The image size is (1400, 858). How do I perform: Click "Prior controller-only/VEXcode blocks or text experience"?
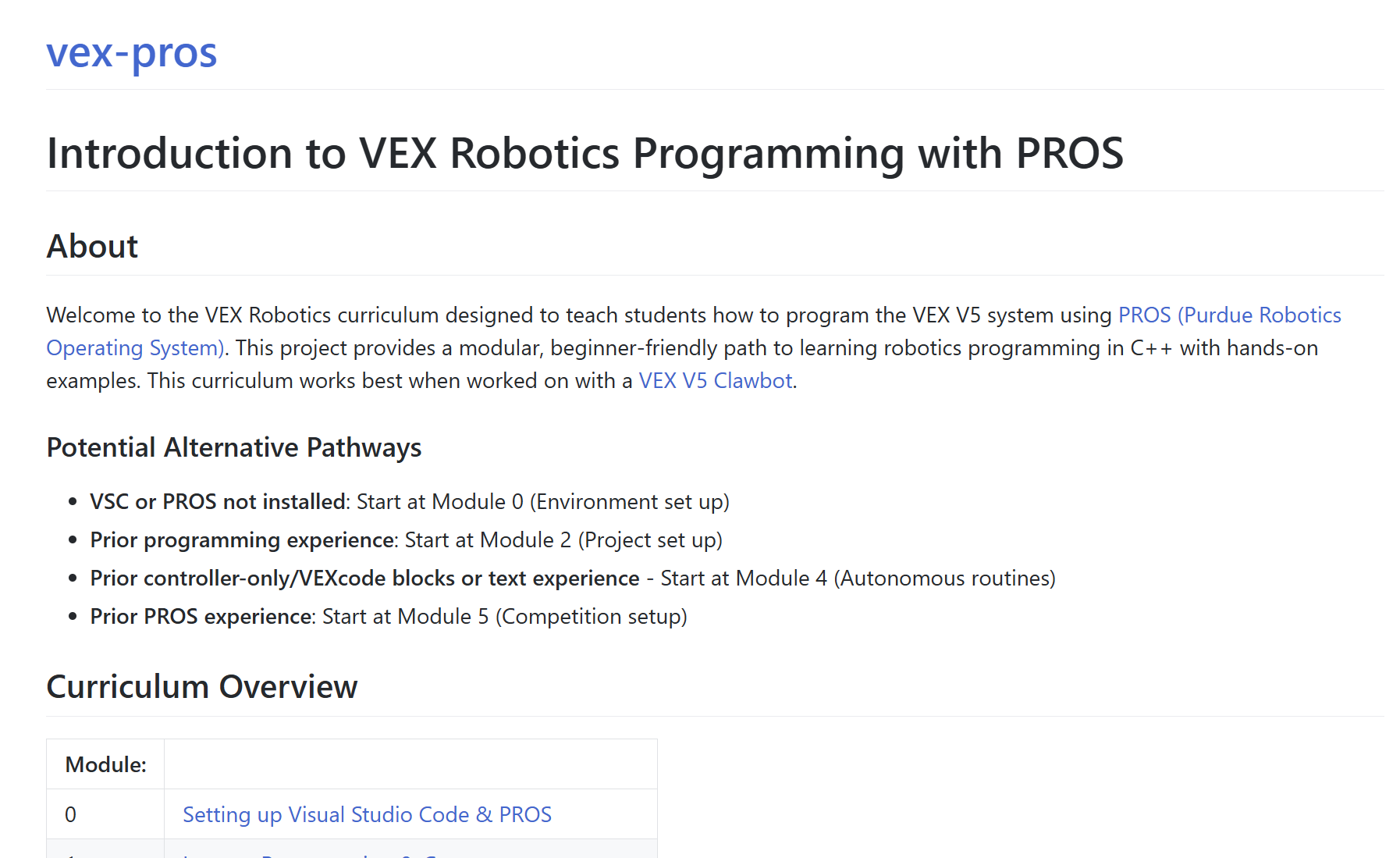pyautogui.click(x=364, y=578)
